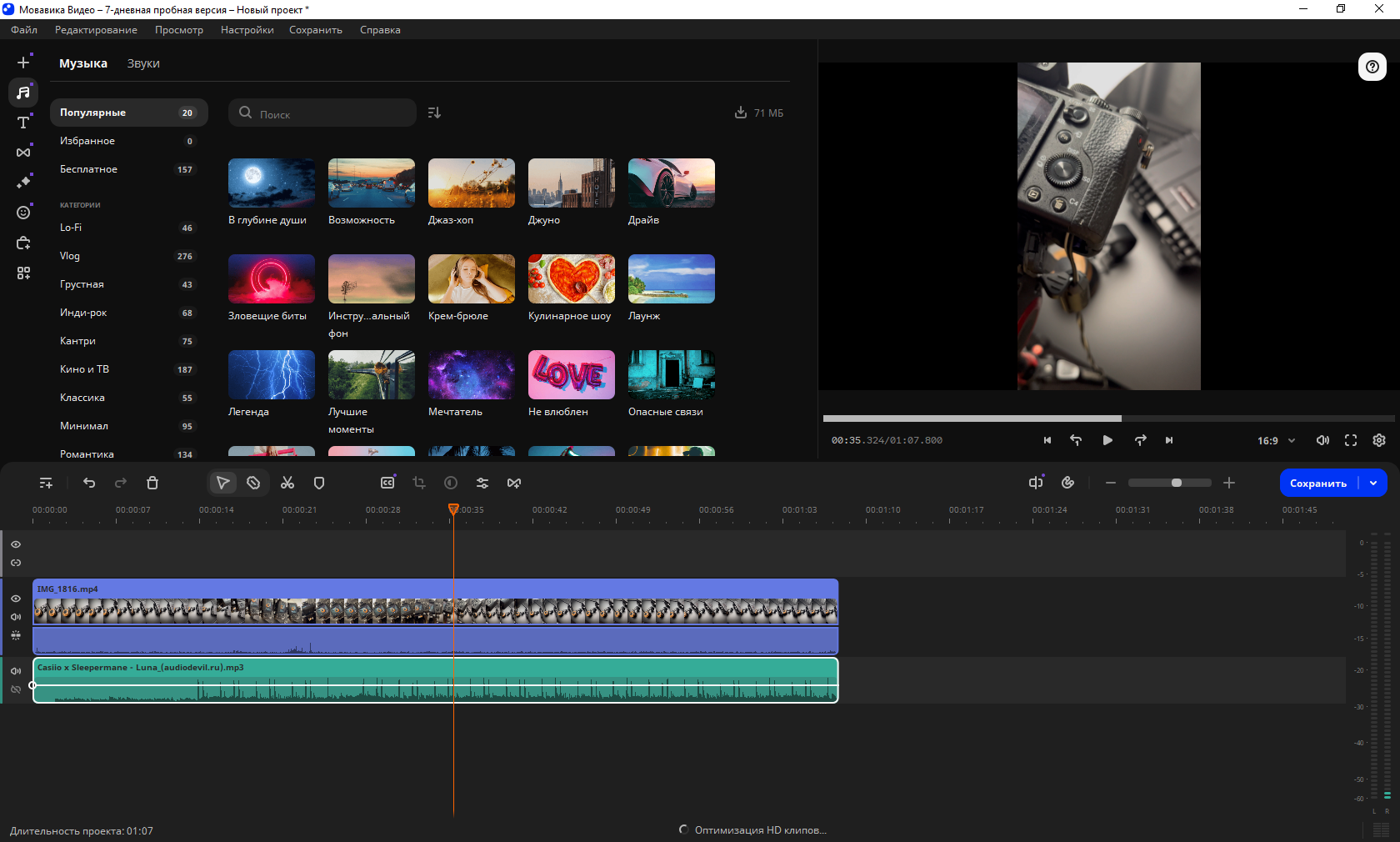The height and width of the screenshot is (842, 1400).
Task: Open the 16:9 aspect ratio dropdown
Action: pos(1276,440)
